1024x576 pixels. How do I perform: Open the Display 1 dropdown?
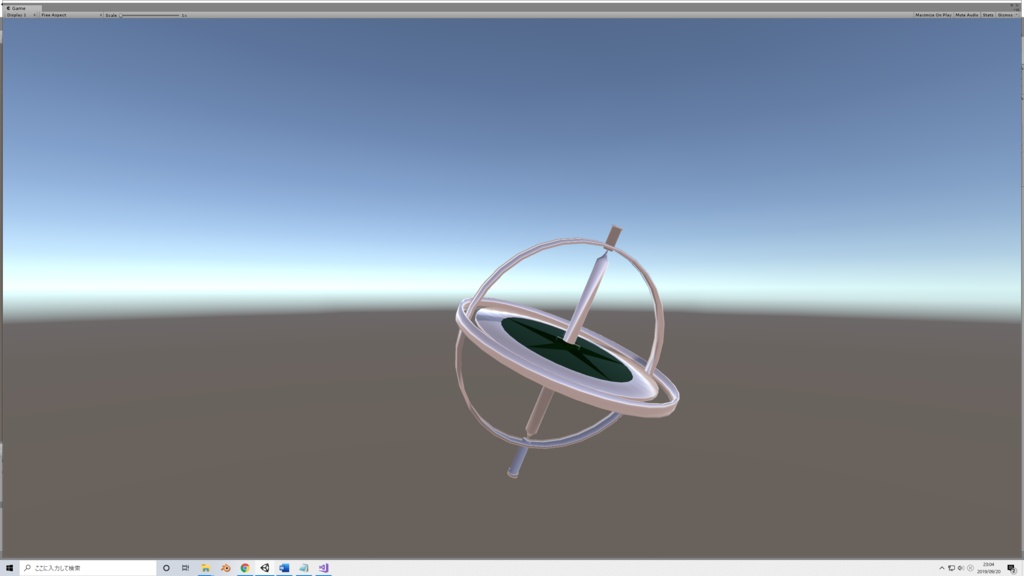pyautogui.click(x=21, y=15)
